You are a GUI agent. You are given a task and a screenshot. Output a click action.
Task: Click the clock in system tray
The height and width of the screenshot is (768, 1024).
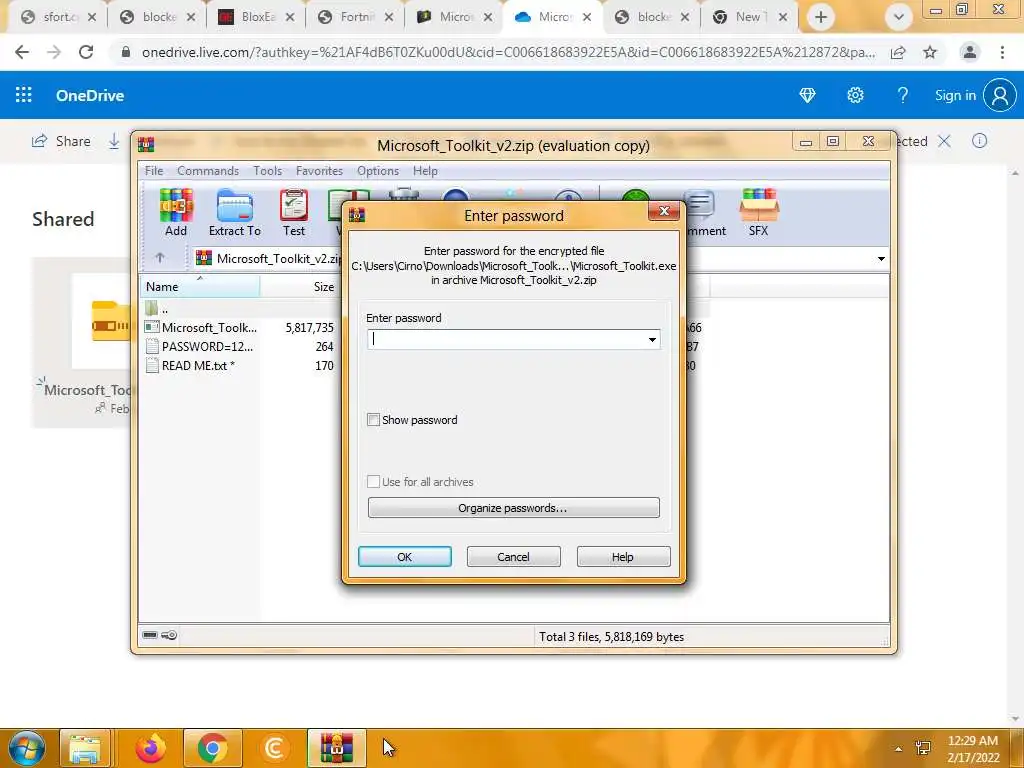(x=973, y=748)
